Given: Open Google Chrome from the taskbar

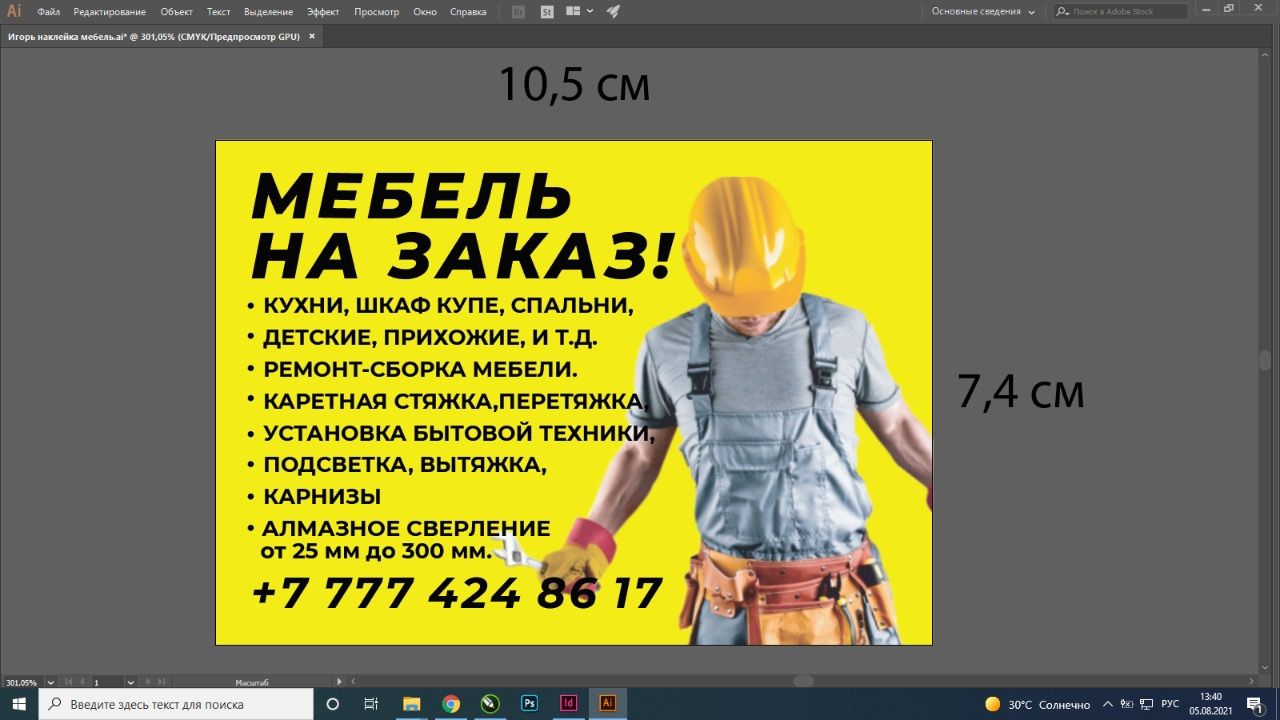Looking at the screenshot, I should point(451,704).
